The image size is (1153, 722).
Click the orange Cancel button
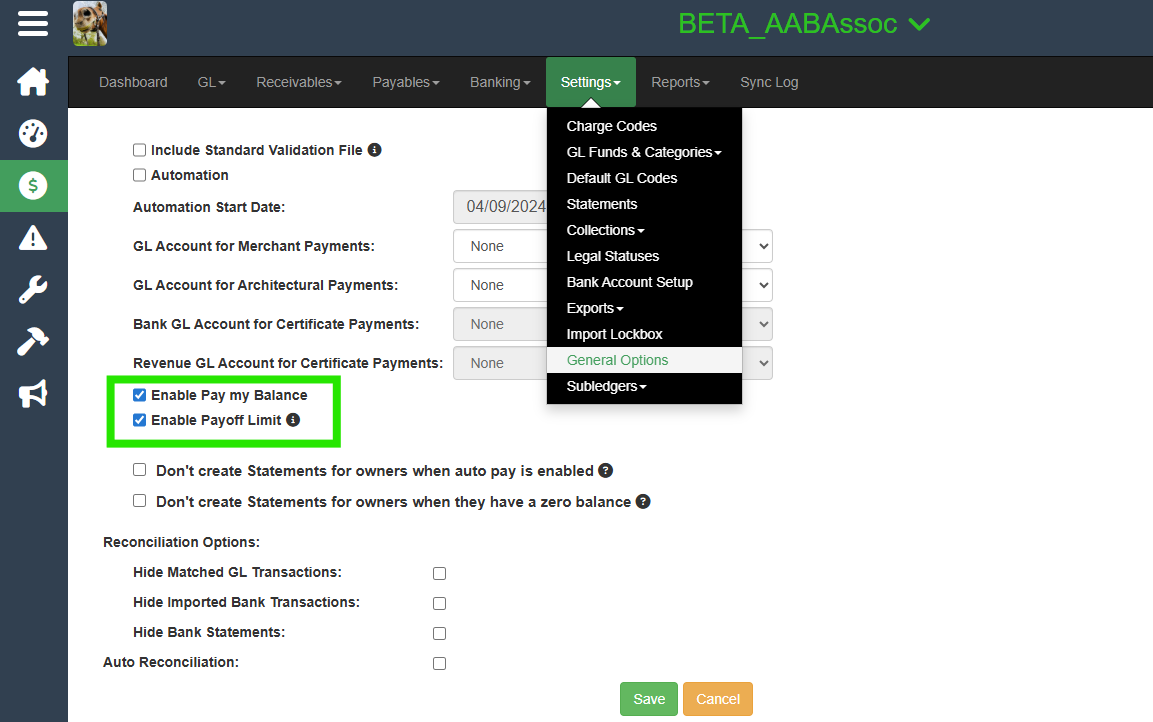click(717, 699)
